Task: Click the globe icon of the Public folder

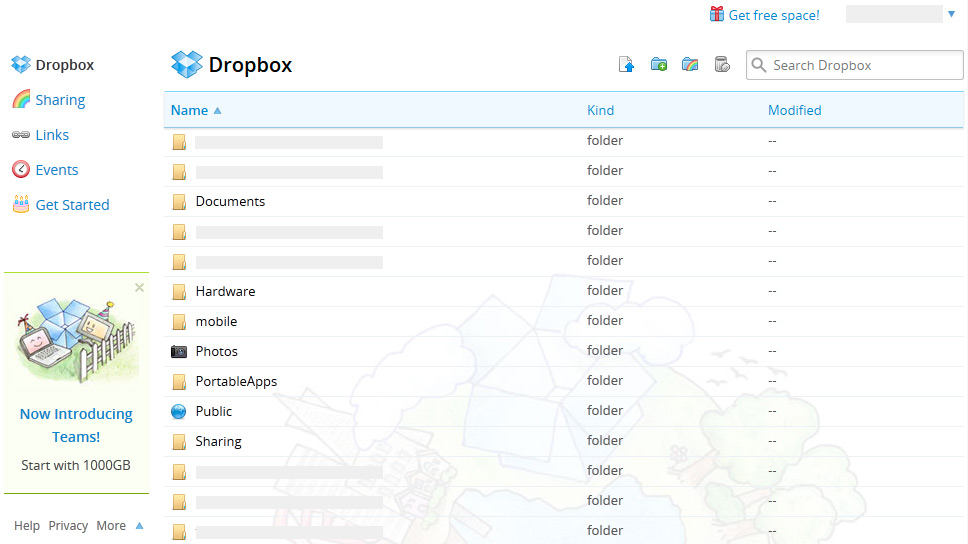Action: (x=178, y=411)
